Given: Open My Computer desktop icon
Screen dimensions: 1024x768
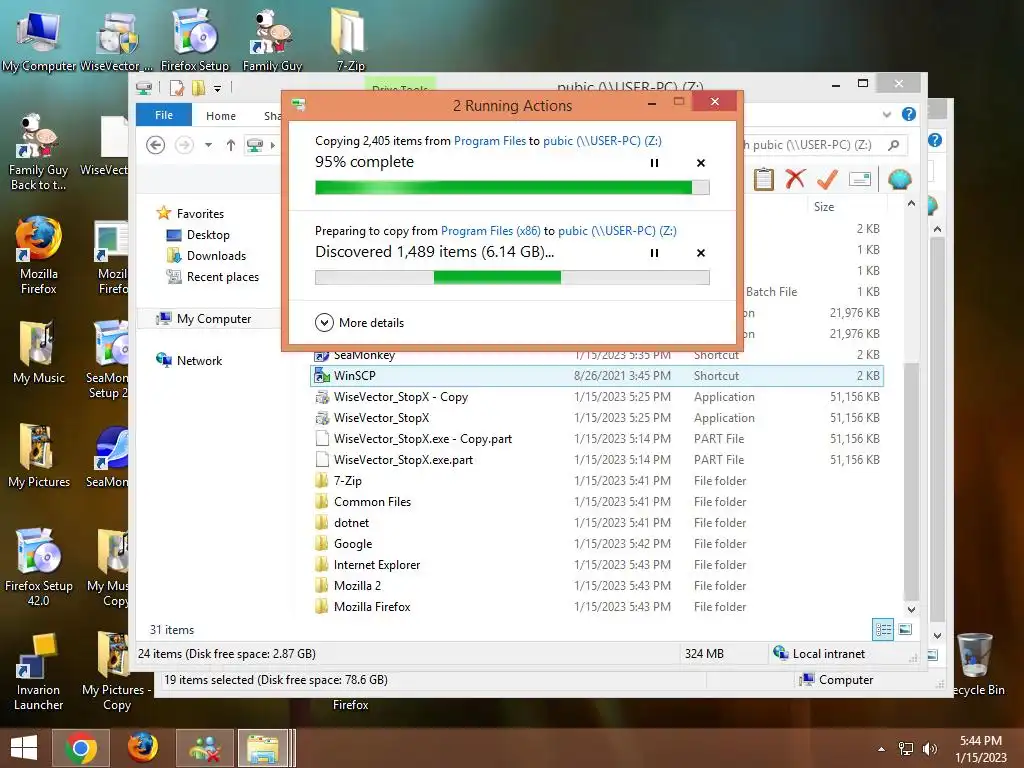Looking at the screenshot, I should (39, 40).
